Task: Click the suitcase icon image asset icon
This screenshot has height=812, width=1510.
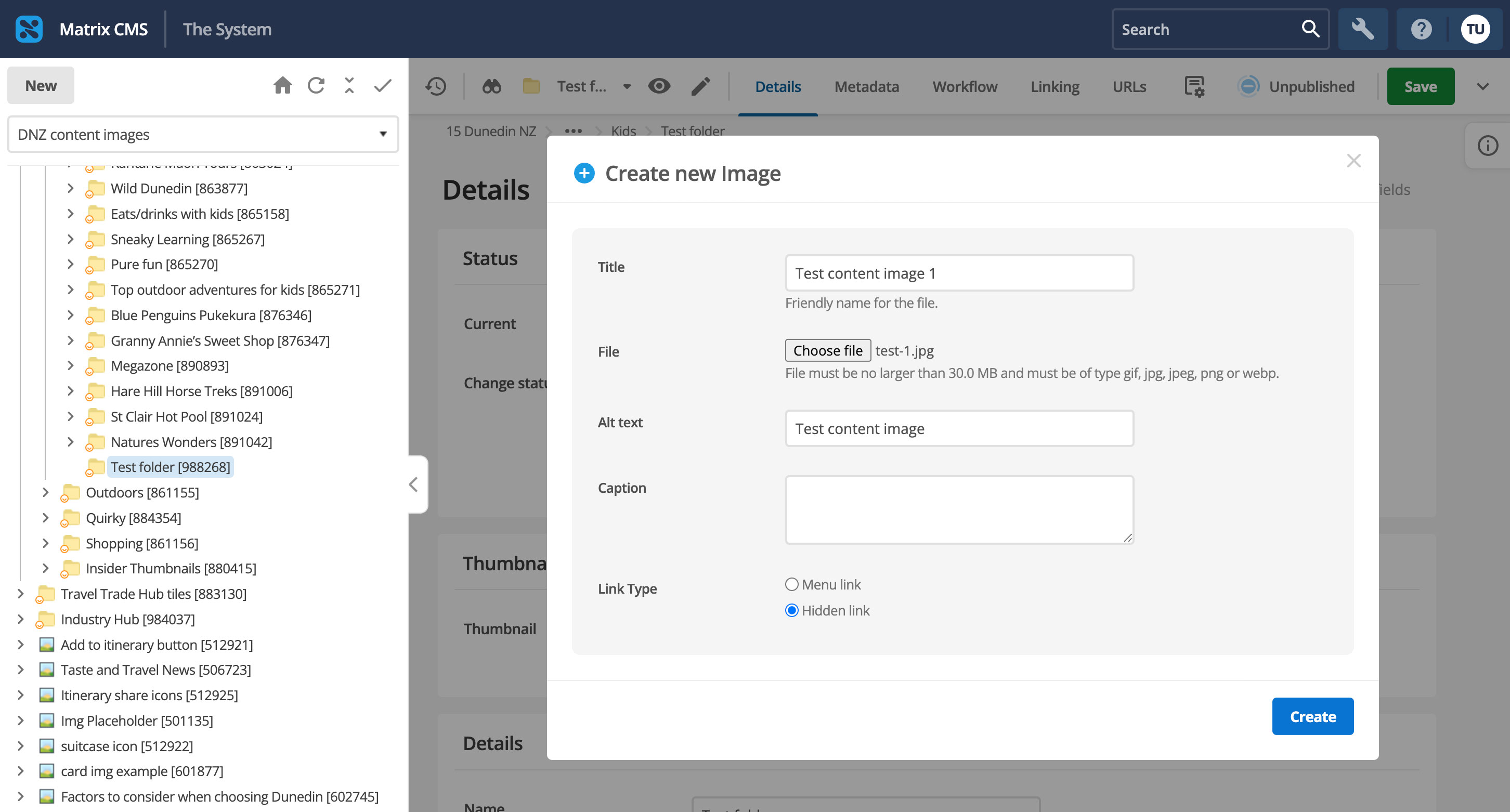Action: pos(47,746)
